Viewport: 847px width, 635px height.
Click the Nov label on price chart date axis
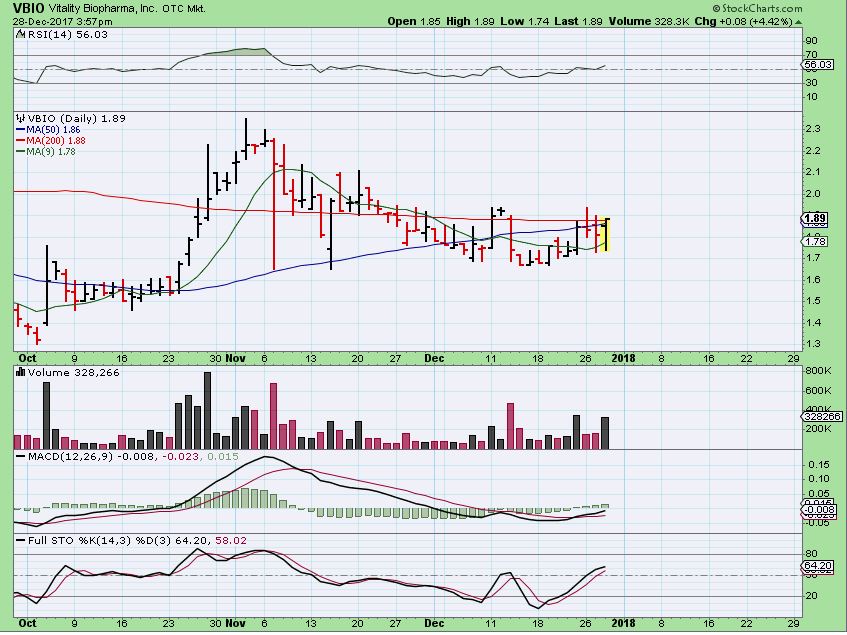pyautogui.click(x=235, y=358)
